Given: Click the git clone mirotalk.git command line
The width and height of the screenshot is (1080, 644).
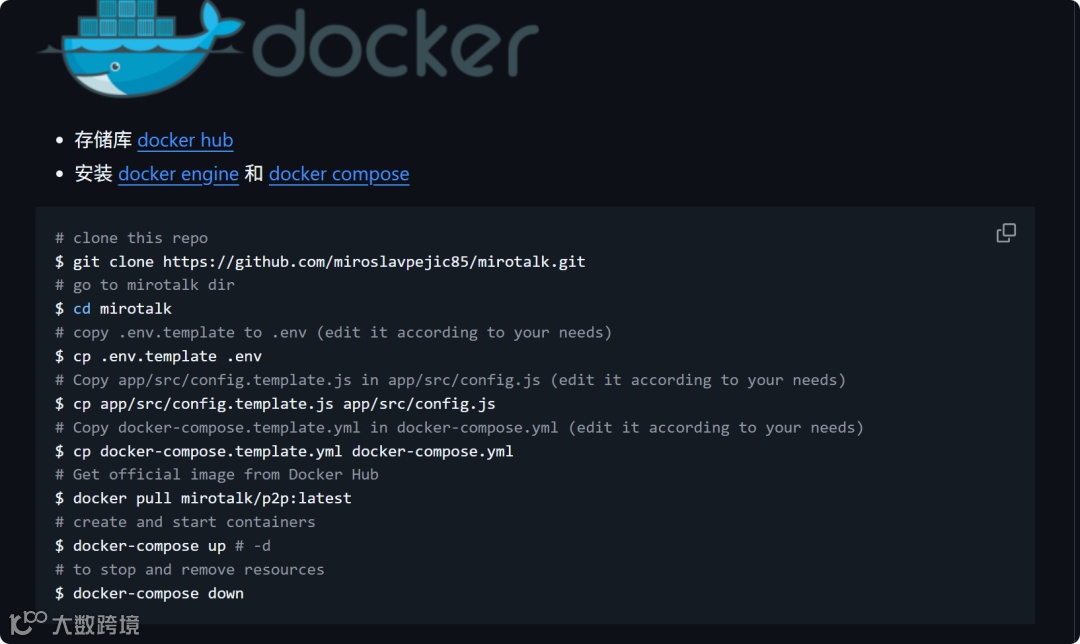Looking at the screenshot, I should tap(320, 262).
